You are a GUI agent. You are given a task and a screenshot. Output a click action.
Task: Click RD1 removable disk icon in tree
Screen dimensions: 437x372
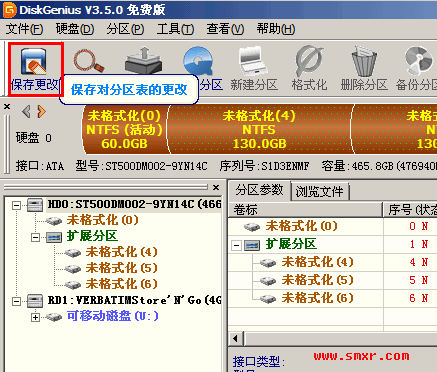click(x=35, y=301)
